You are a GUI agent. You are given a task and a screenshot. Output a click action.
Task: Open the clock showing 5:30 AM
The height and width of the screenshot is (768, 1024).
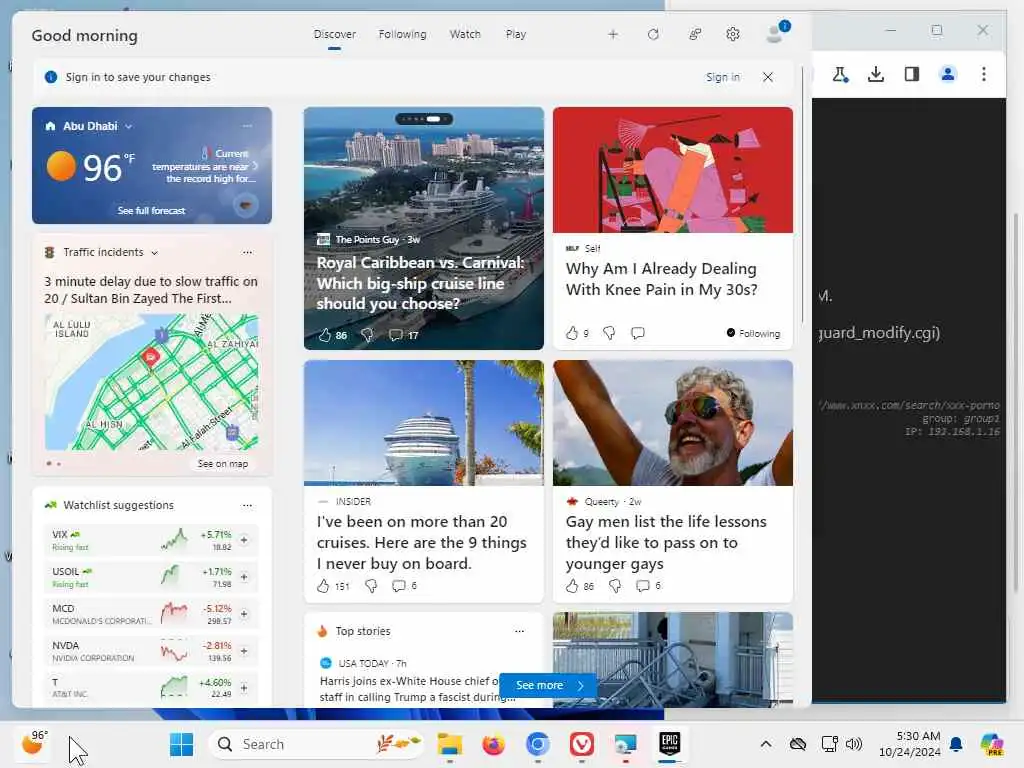pos(910,744)
